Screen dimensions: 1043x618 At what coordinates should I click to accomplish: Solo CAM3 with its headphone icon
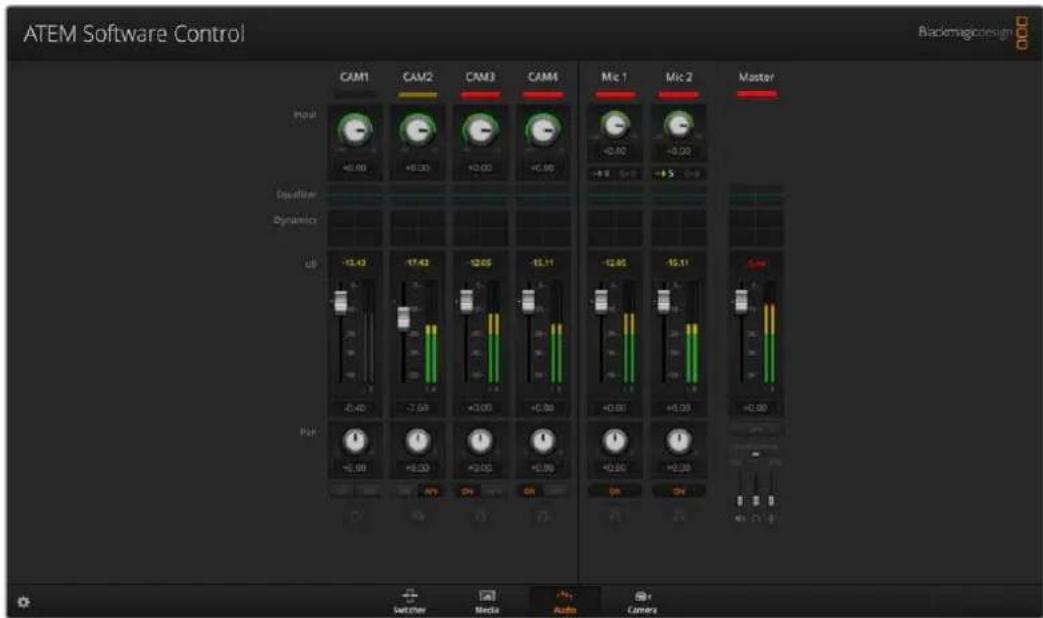(x=480, y=516)
